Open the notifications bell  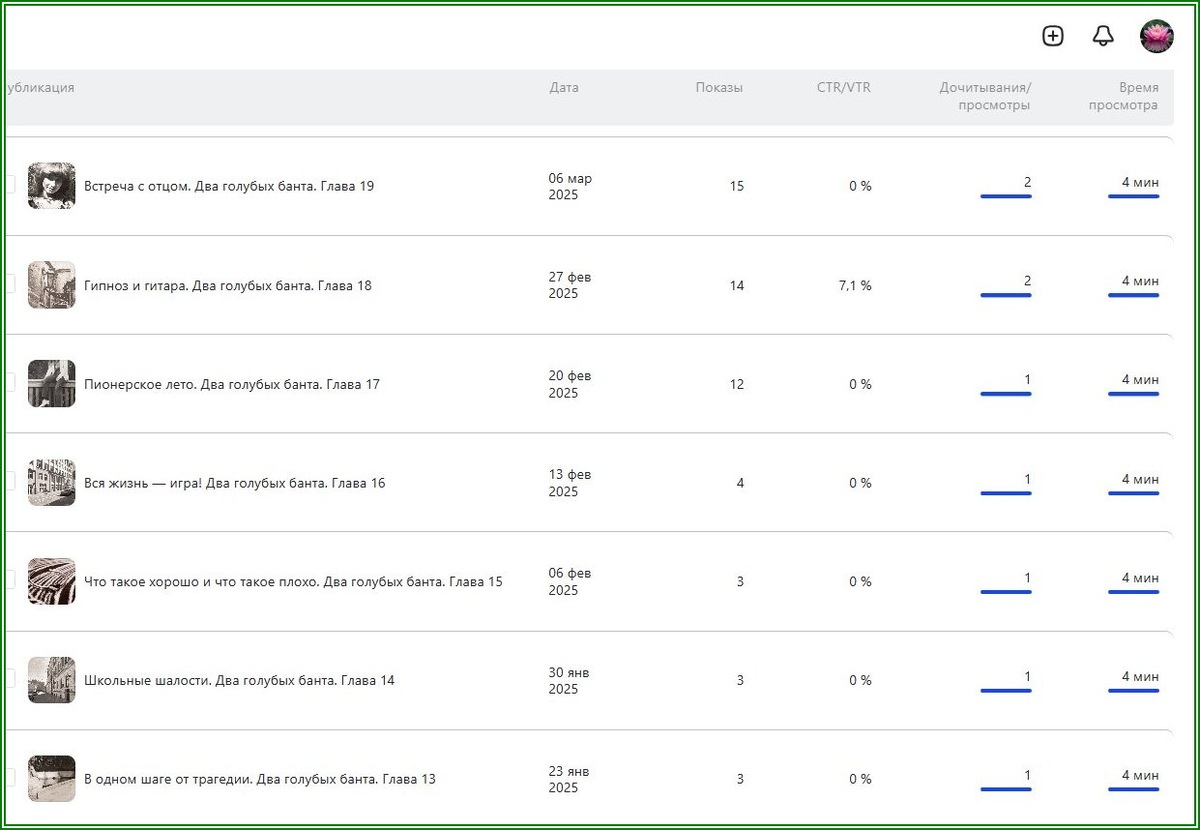pyautogui.click(x=1103, y=36)
